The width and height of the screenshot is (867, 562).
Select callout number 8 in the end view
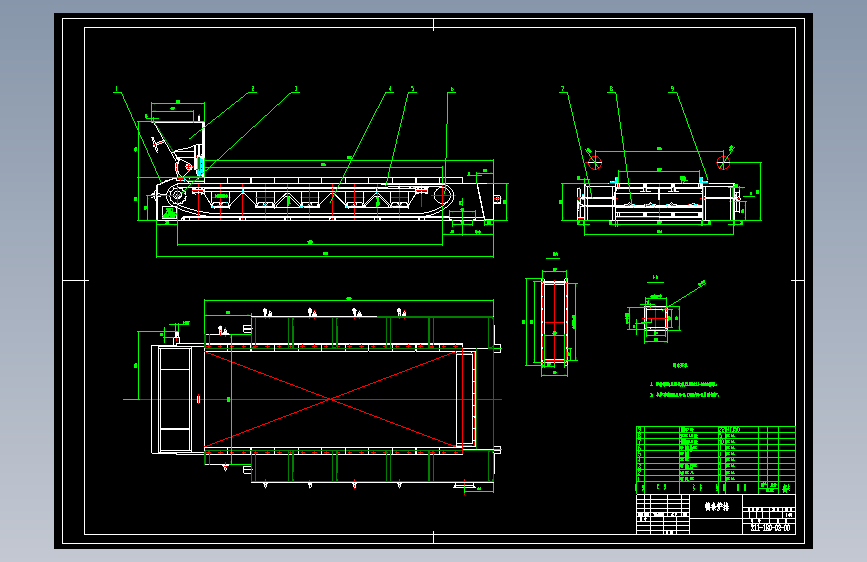[611, 89]
